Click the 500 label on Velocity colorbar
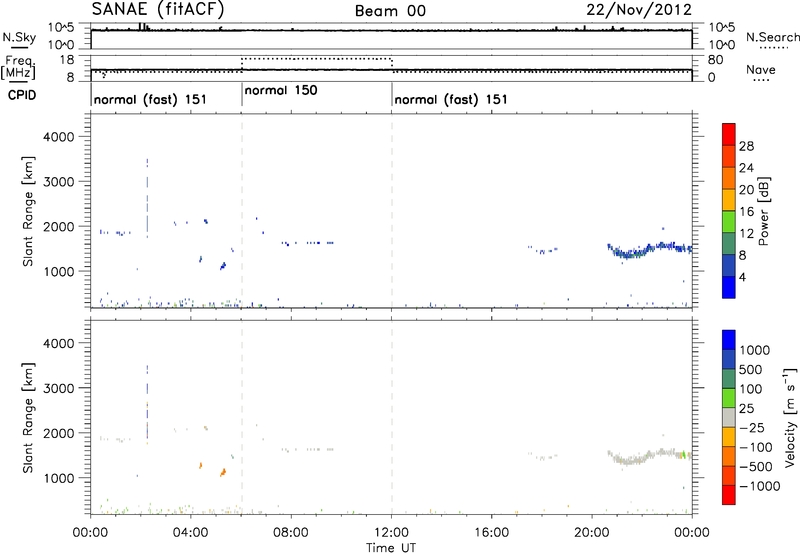800x554 pixels. (x=751, y=370)
